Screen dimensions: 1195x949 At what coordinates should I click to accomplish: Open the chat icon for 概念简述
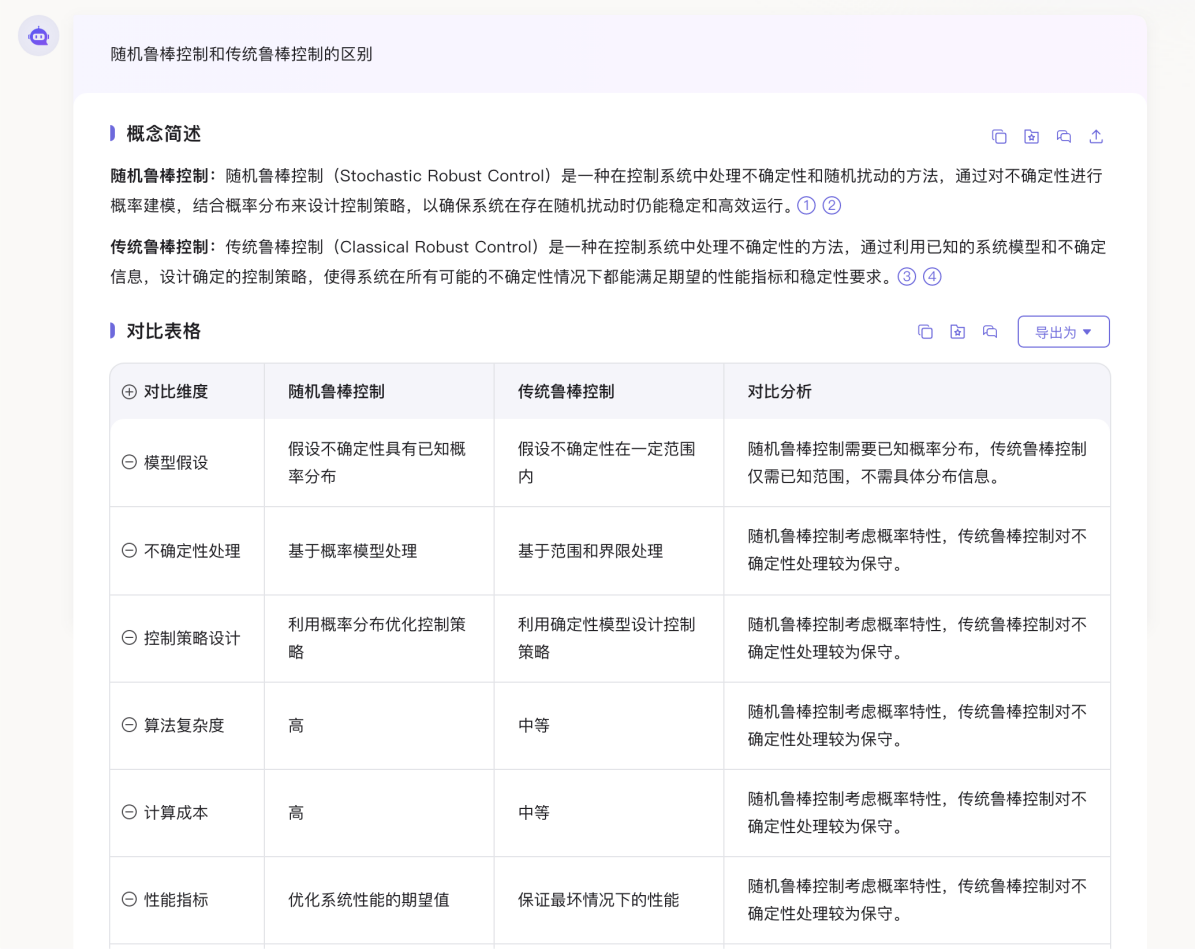pyautogui.click(x=1064, y=136)
